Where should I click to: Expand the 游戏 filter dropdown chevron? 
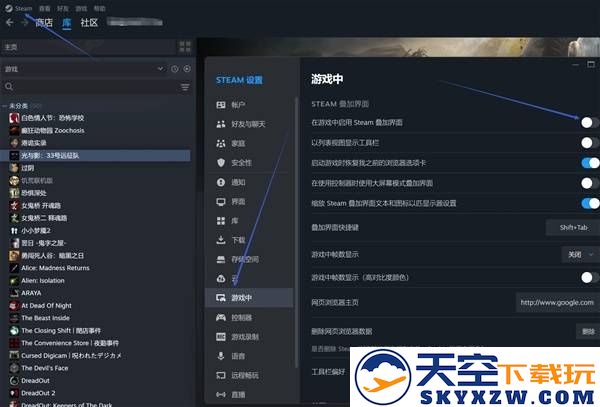tap(160, 69)
